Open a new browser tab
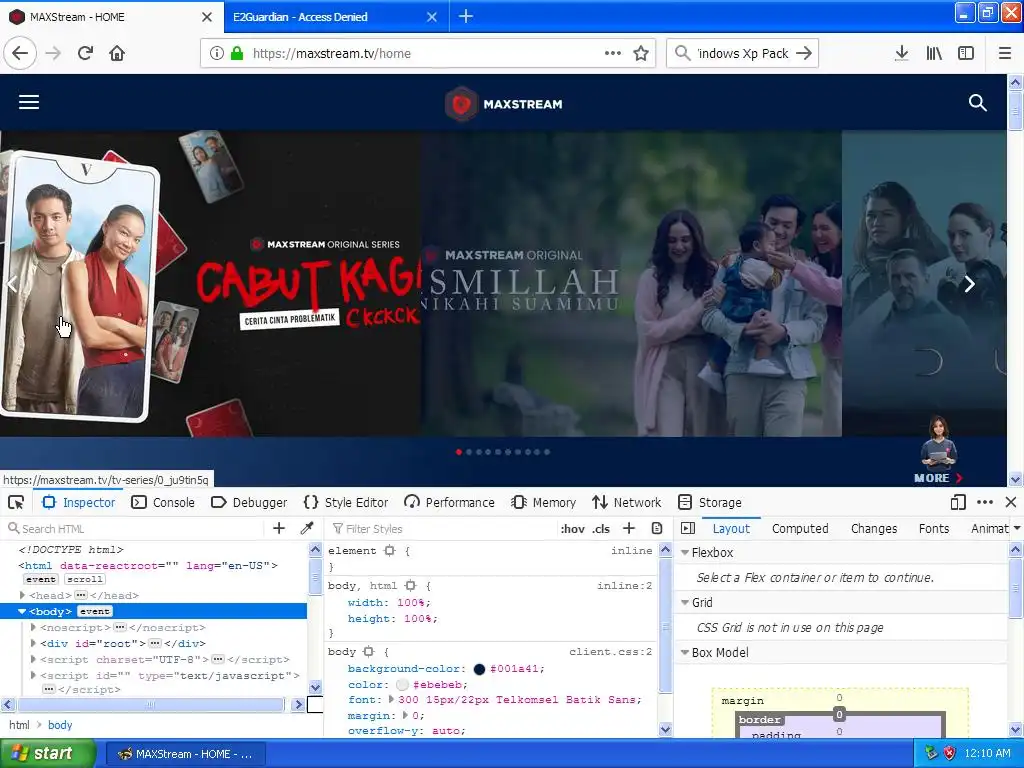 pyautogui.click(x=466, y=16)
